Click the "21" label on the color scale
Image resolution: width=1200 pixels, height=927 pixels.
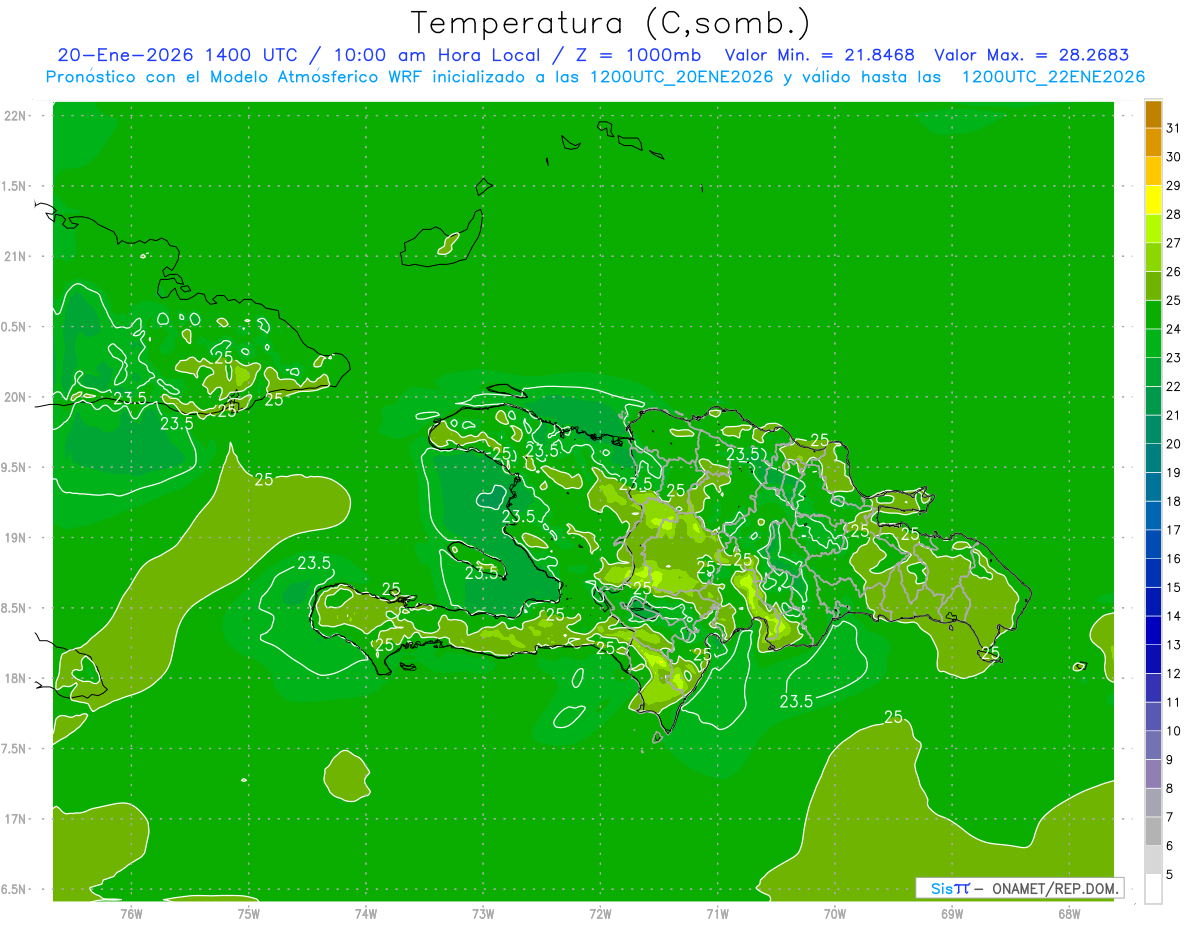[1174, 415]
